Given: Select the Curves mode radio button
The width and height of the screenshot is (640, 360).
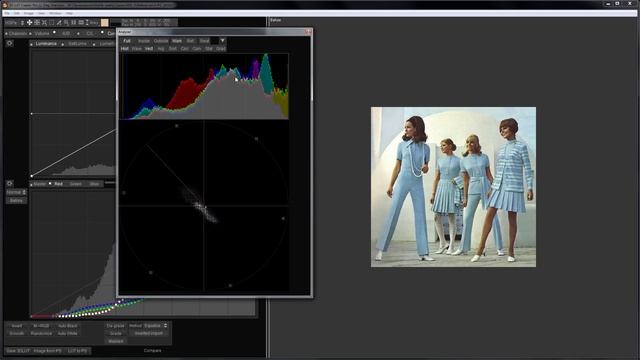Looking at the screenshot, I should 102,32.
